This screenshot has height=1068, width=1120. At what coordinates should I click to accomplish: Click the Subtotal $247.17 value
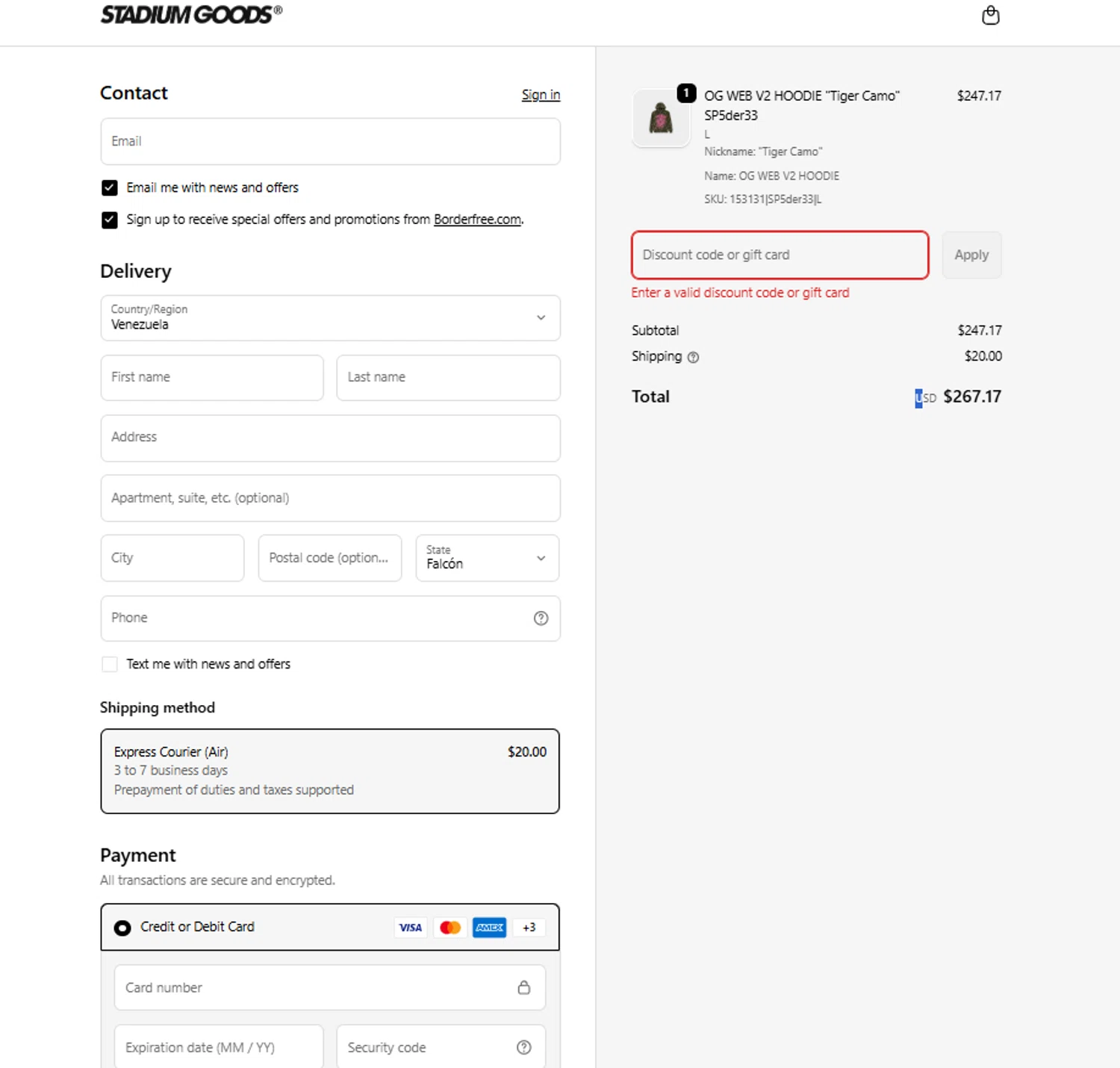pos(980,330)
